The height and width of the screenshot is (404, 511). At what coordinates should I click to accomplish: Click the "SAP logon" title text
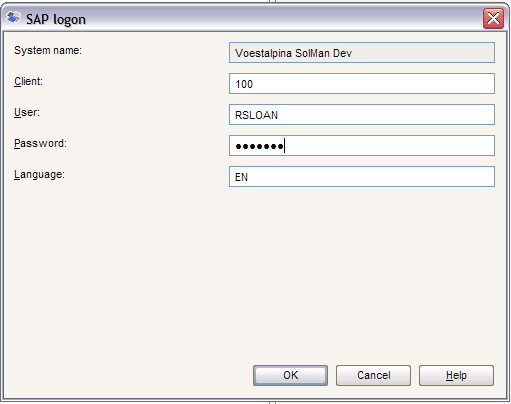pyautogui.click(x=56, y=20)
